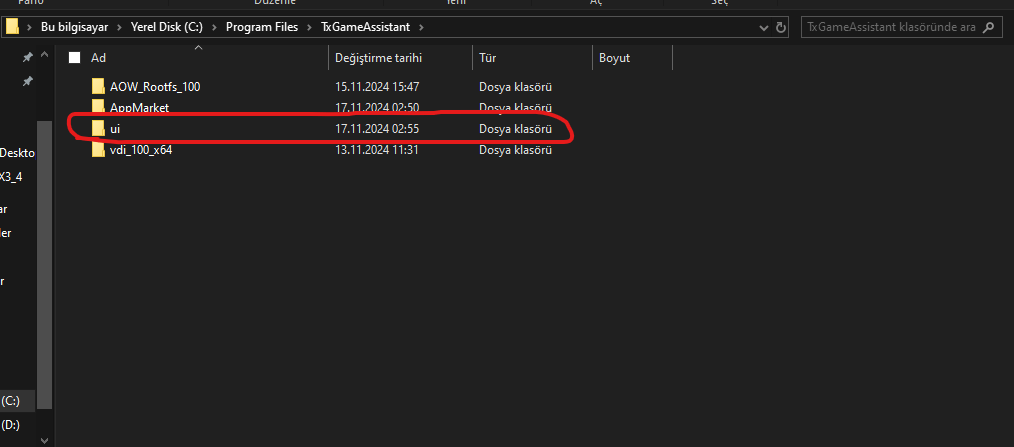Screen dimensions: 1014x447
Task: Select (C:) drive in navigation pane
Action: [10, 401]
